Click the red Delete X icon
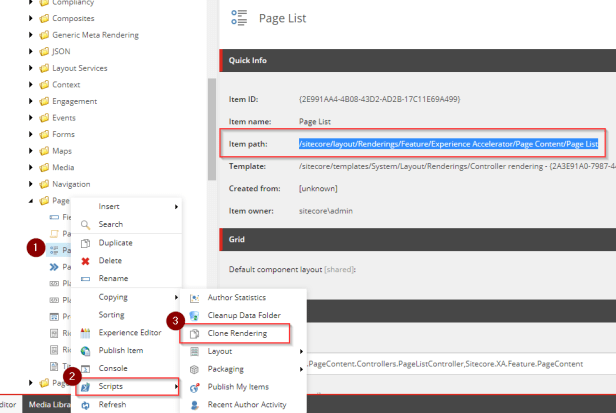616x413 pixels. pos(85,260)
